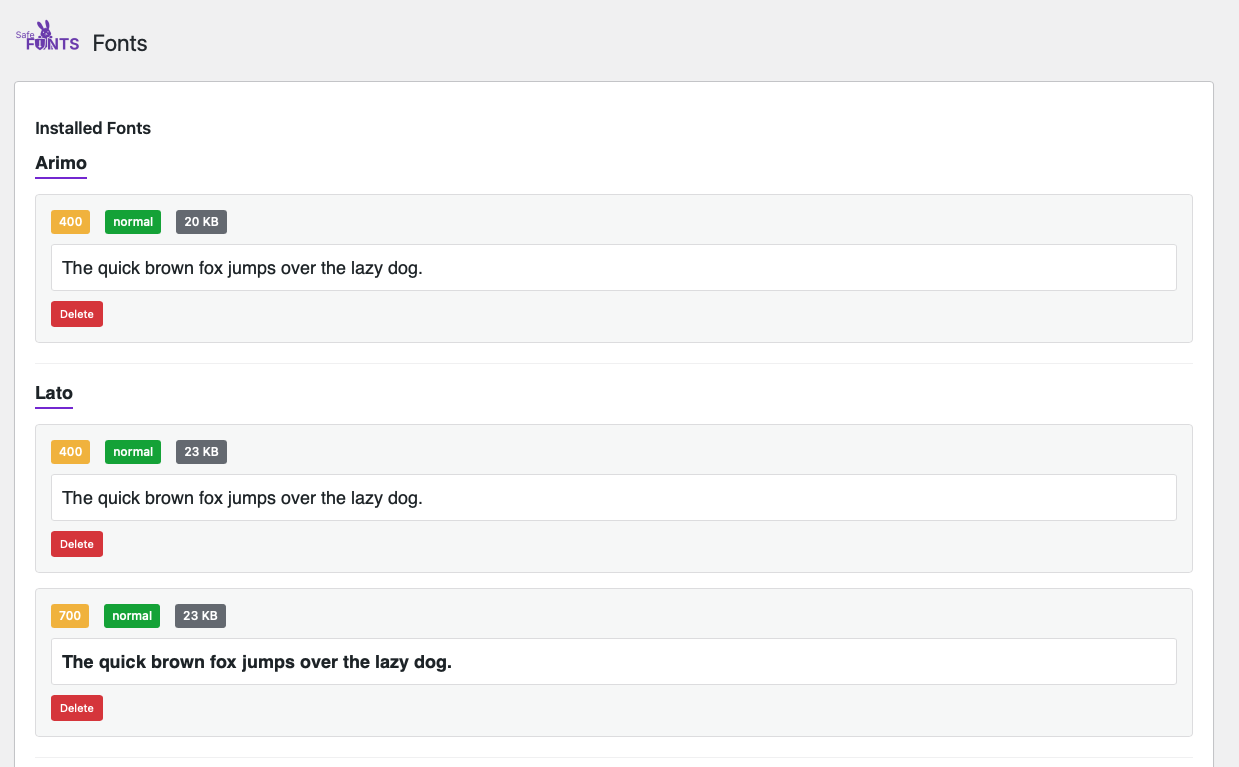This screenshot has width=1239, height=767.
Task: Click the Arimo font heading
Action: [60, 163]
